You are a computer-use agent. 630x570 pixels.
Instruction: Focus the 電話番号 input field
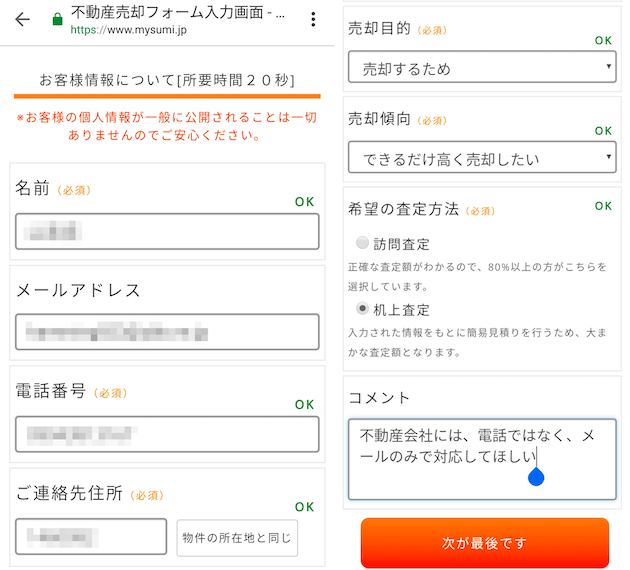pyautogui.click(x=167, y=434)
